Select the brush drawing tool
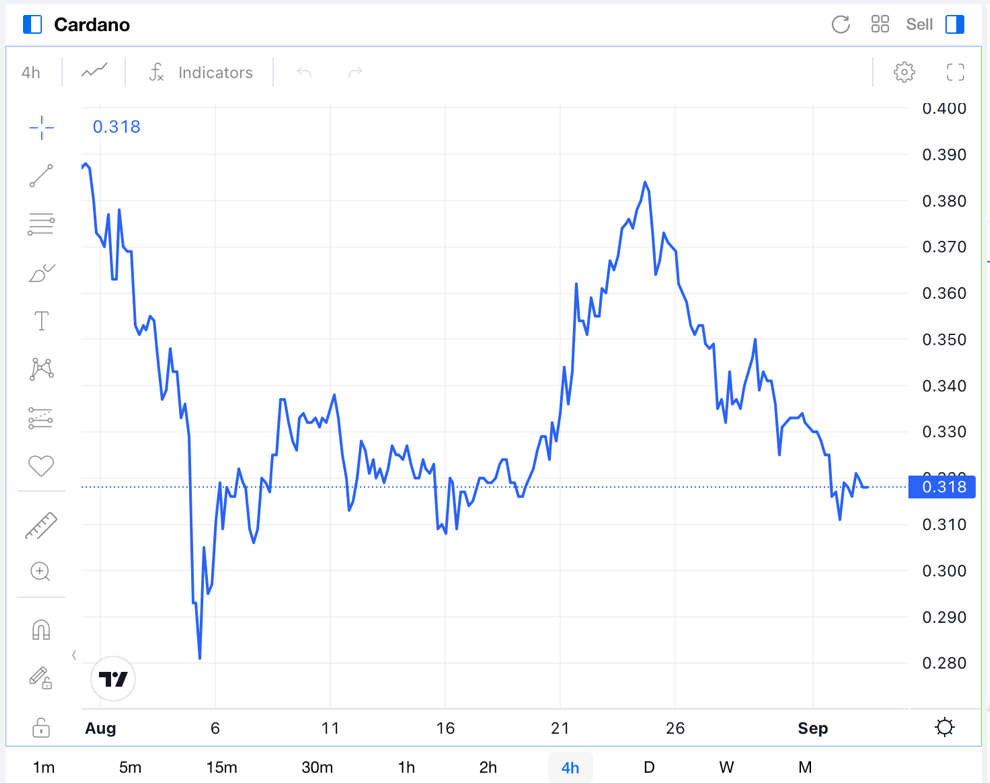990x783 pixels. click(41, 273)
